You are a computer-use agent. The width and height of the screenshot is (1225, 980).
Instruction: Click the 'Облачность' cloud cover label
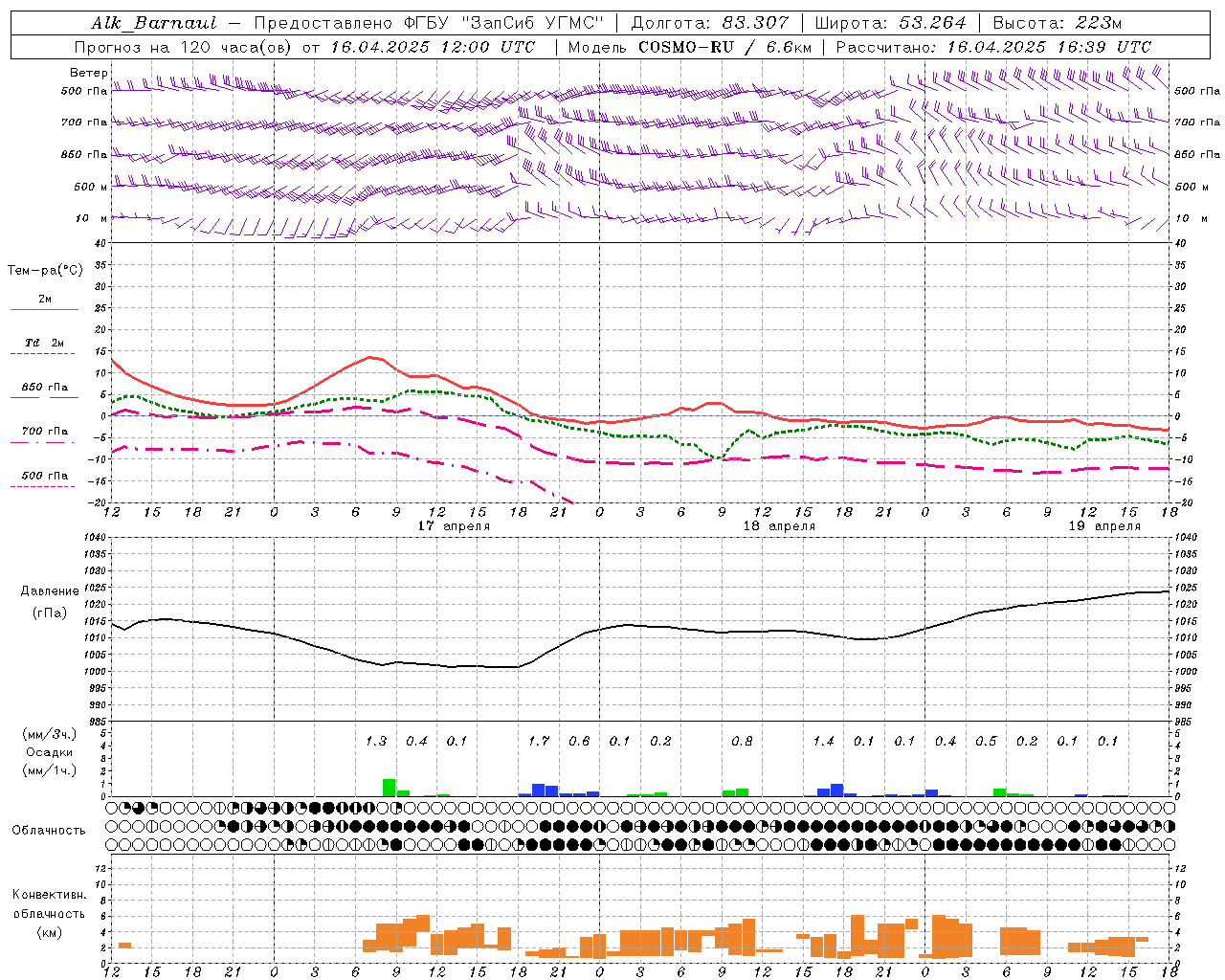49,831
